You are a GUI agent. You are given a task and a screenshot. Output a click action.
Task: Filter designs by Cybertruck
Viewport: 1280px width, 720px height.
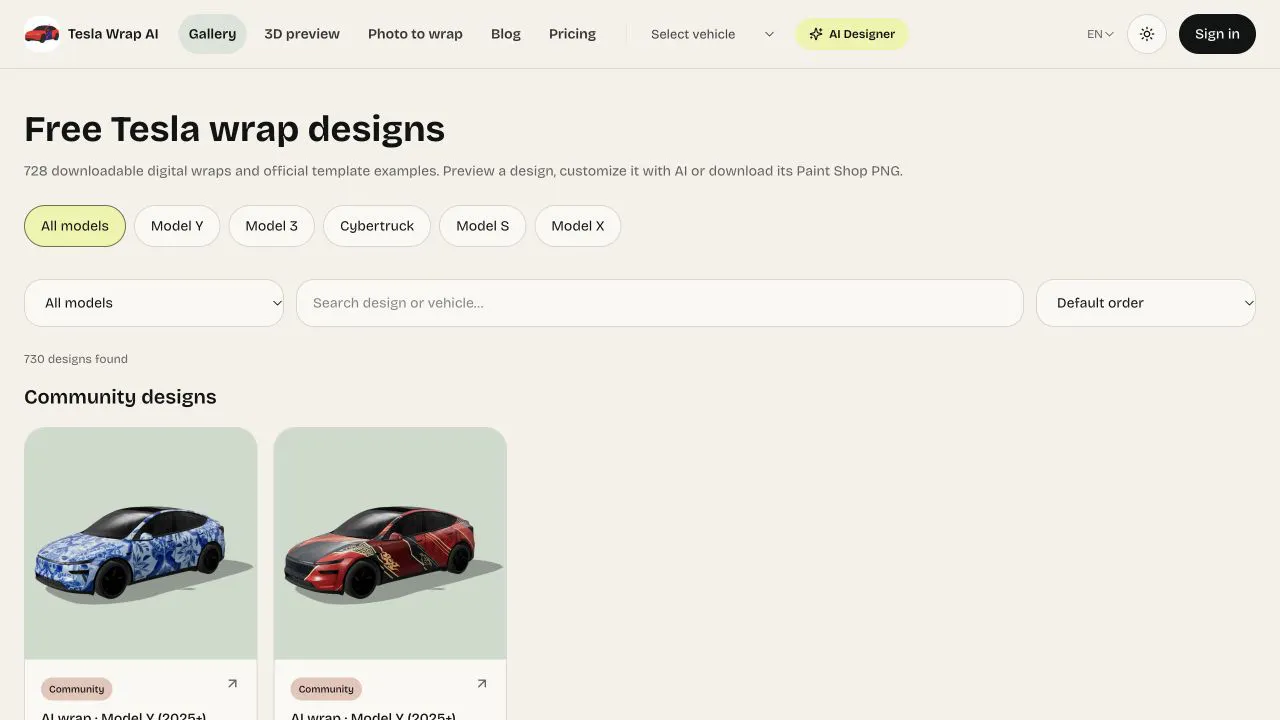(x=377, y=226)
